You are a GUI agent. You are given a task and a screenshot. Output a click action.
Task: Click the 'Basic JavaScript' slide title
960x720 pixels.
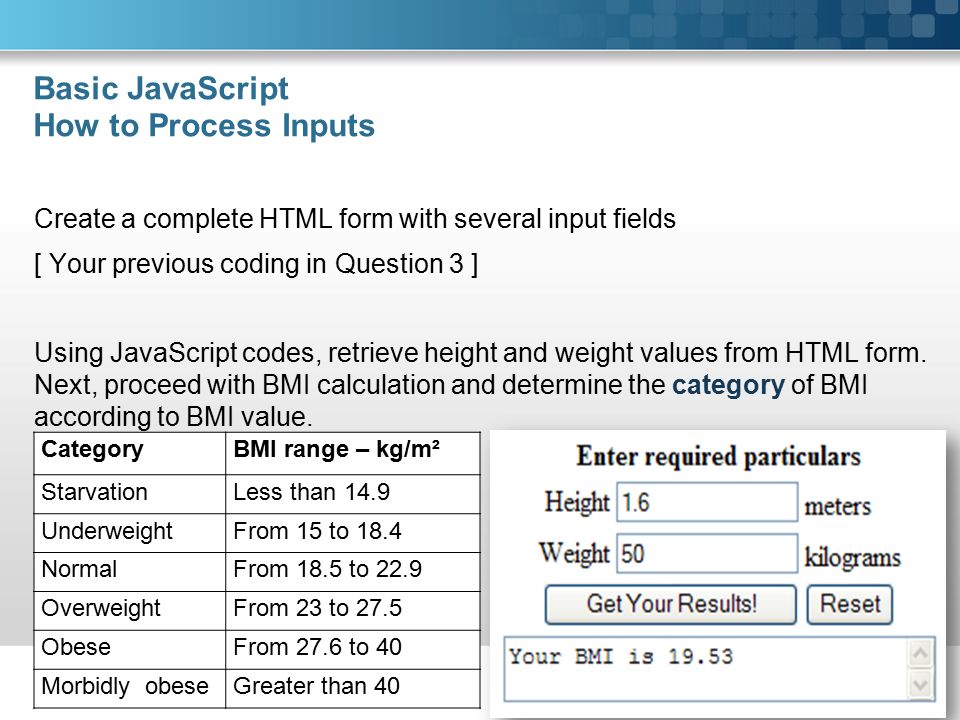[161, 89]
